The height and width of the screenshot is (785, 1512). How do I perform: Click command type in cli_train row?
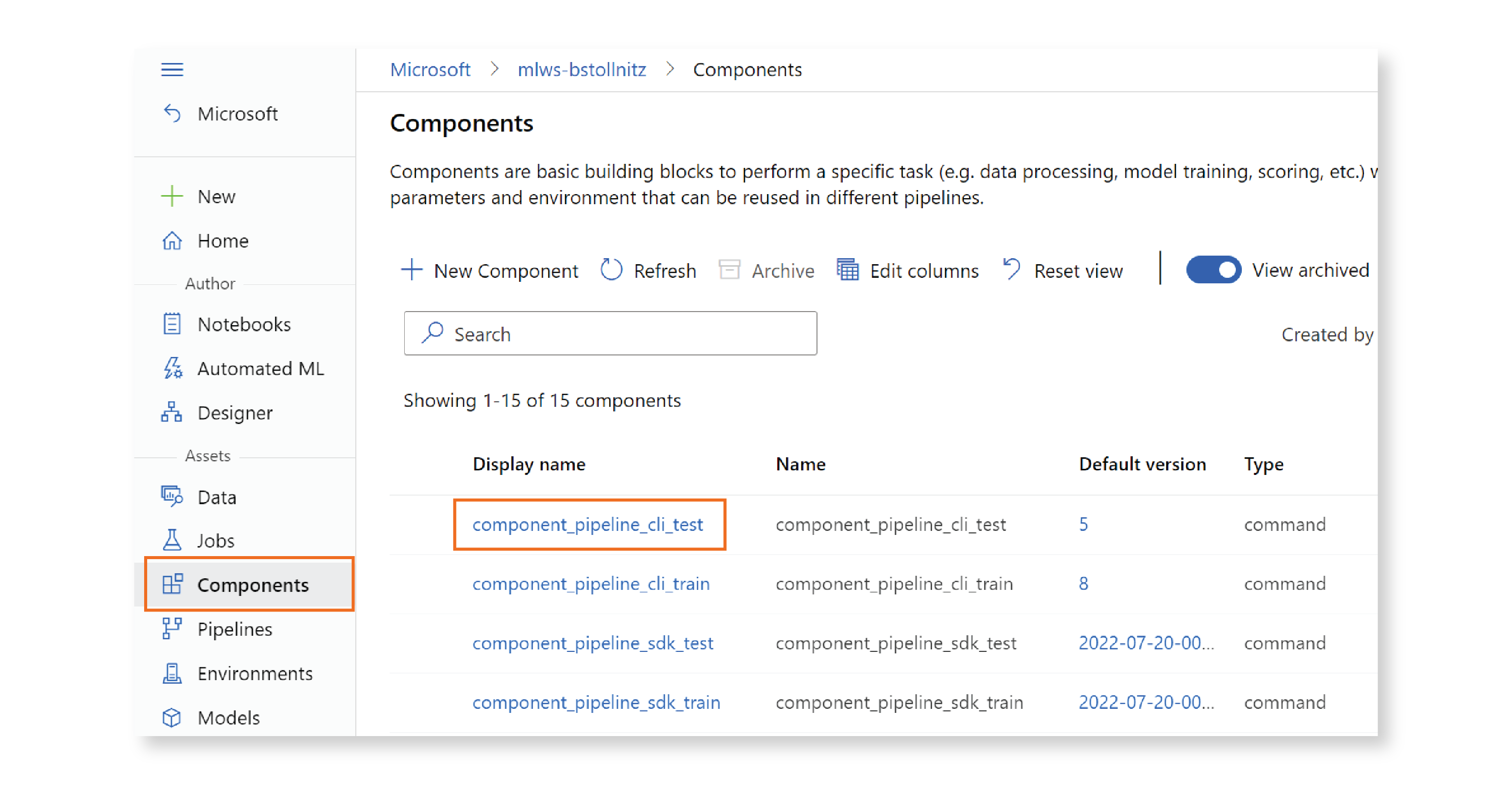tap(1285, 584)
